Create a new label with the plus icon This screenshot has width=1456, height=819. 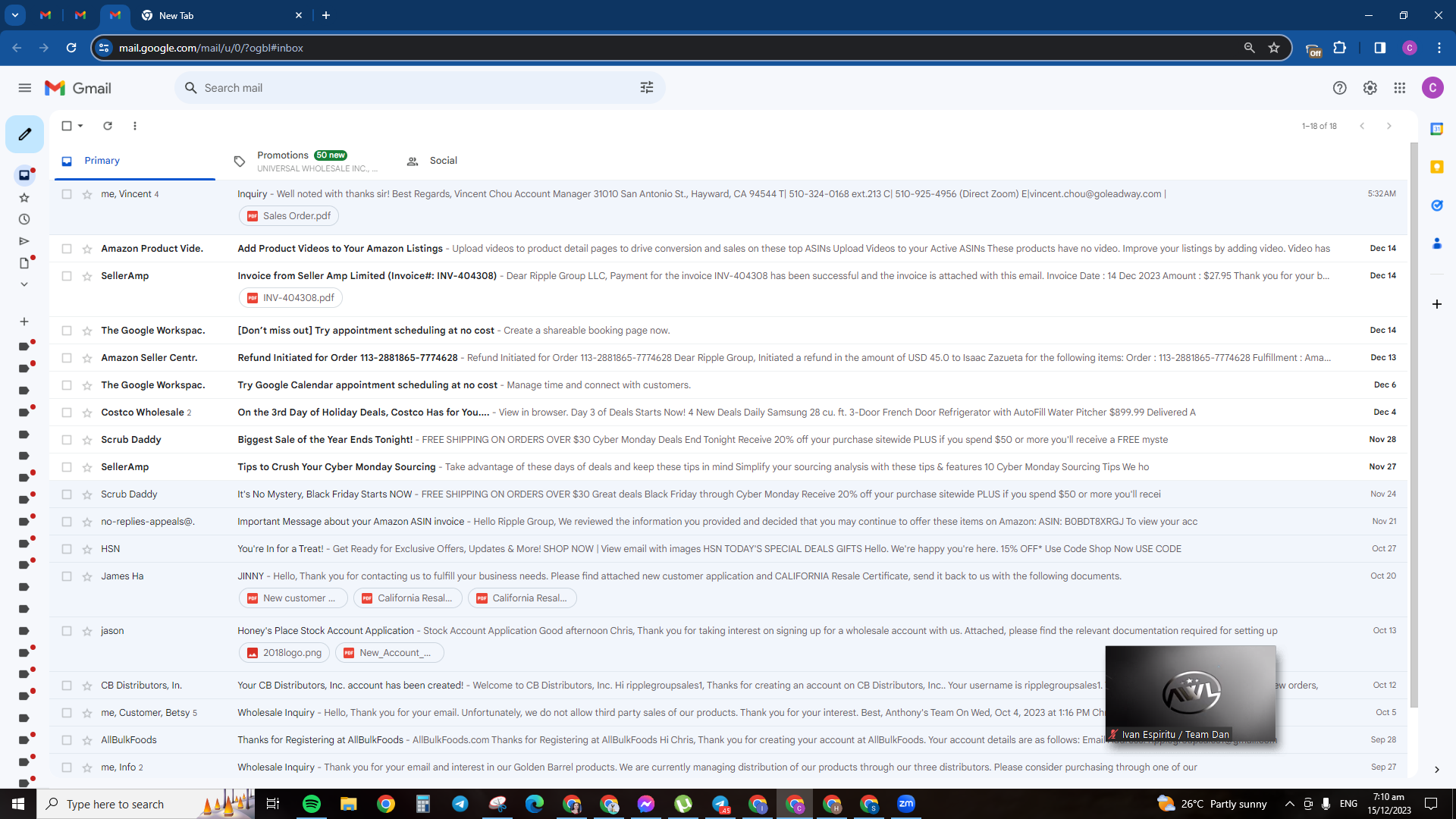pos(24,322)
